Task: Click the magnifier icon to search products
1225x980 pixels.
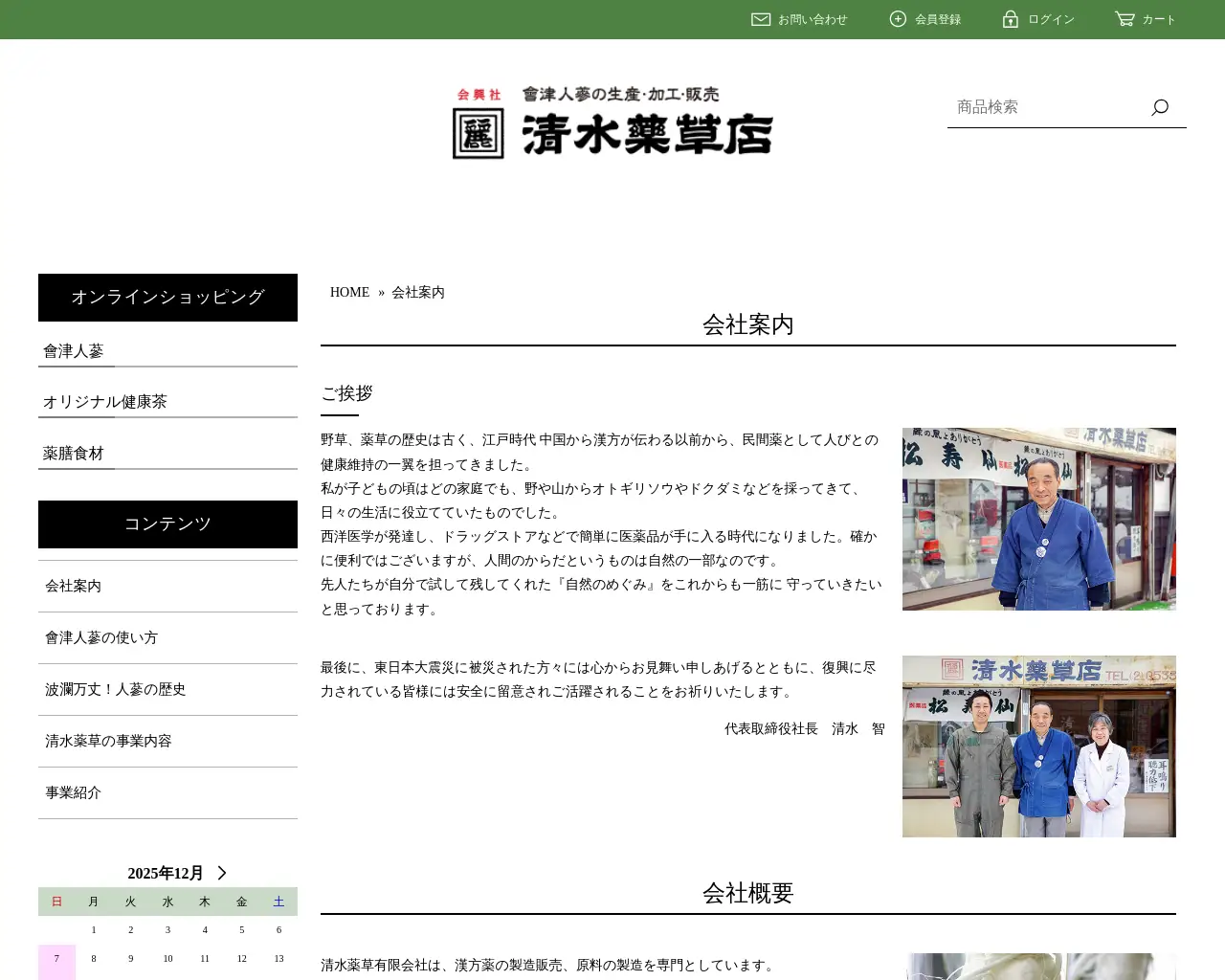Action: click(x=1159, y=108)
